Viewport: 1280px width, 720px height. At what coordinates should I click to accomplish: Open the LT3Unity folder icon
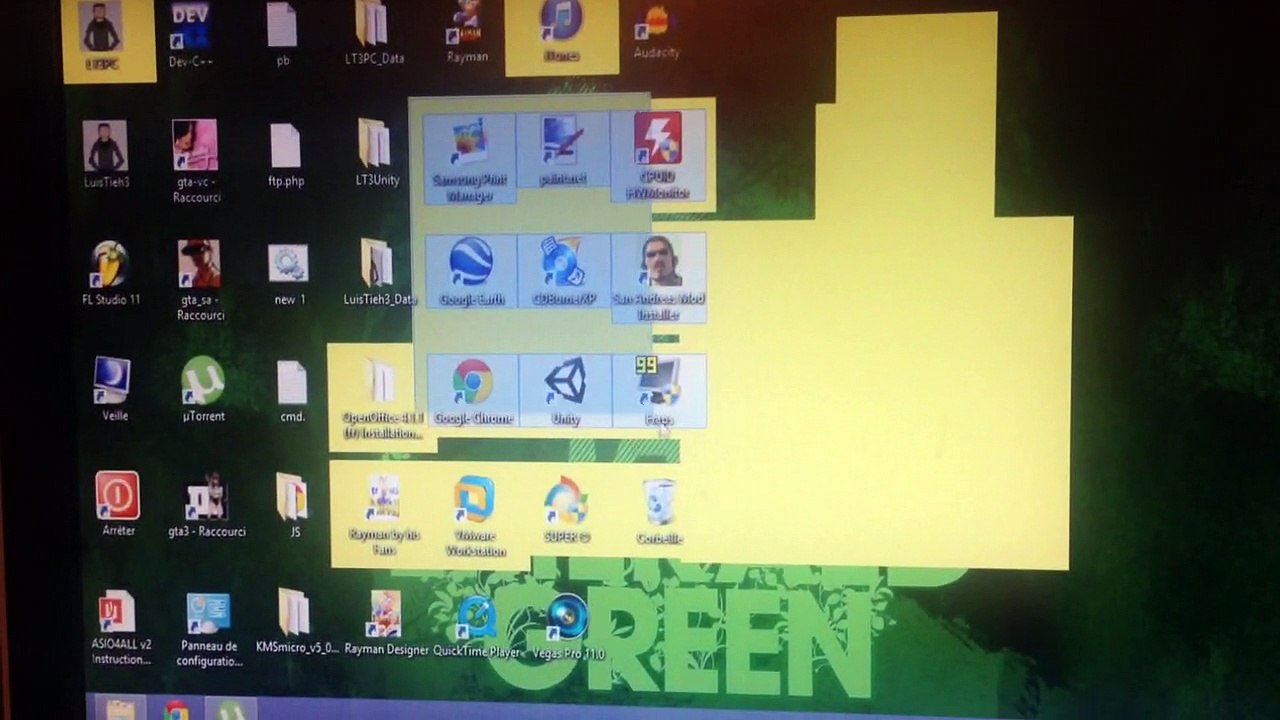point(377,152)
